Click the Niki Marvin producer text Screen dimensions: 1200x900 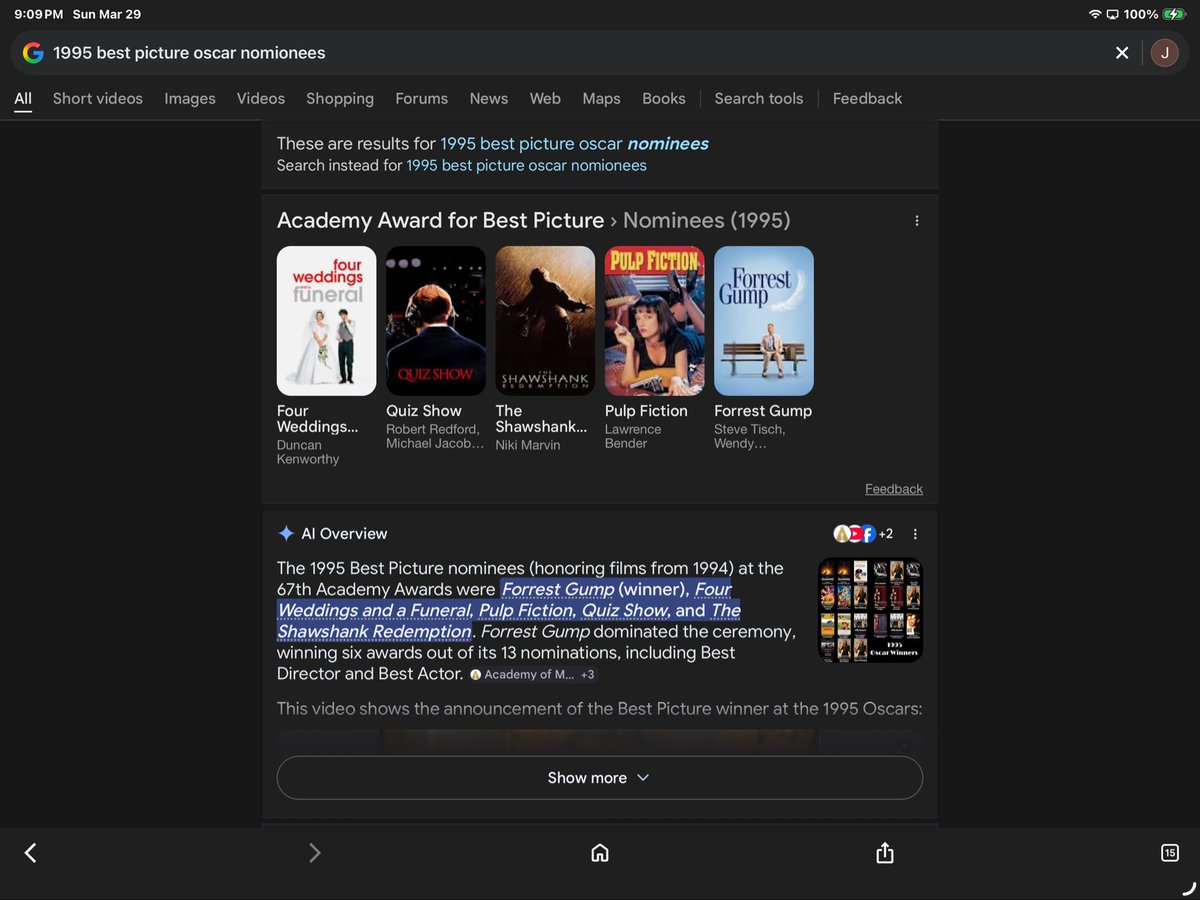(528, 445)
